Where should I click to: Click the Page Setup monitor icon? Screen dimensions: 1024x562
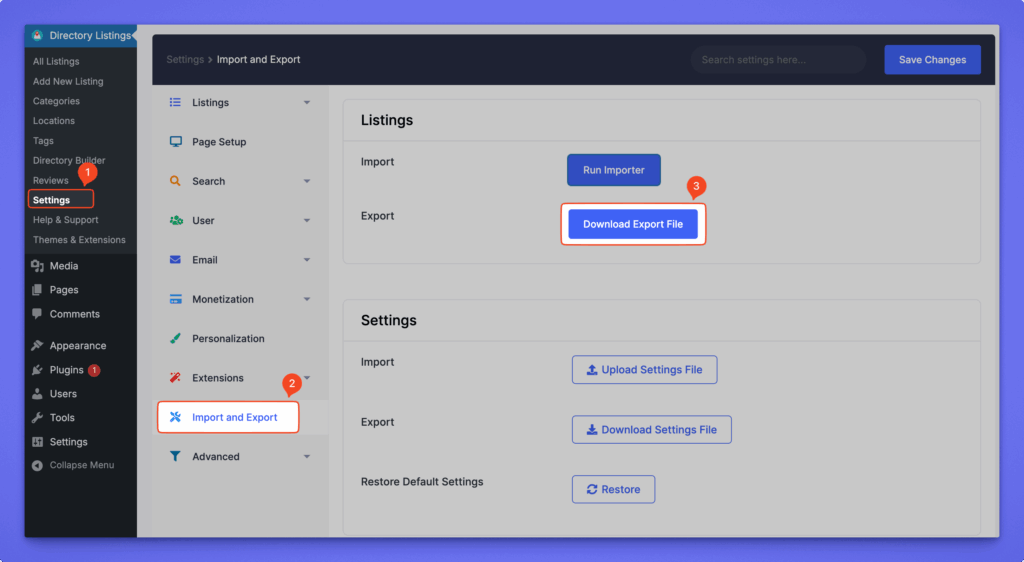175,142
